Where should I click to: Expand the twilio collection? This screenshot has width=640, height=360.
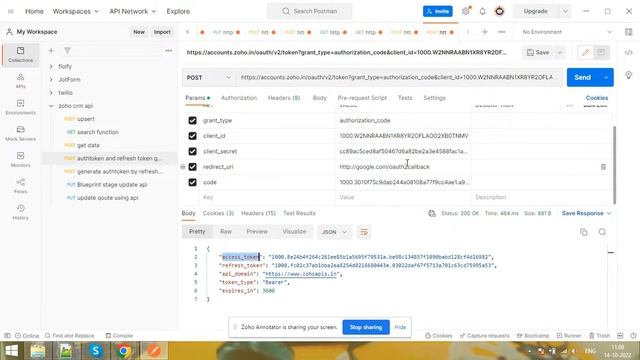[x=51, y=93]
